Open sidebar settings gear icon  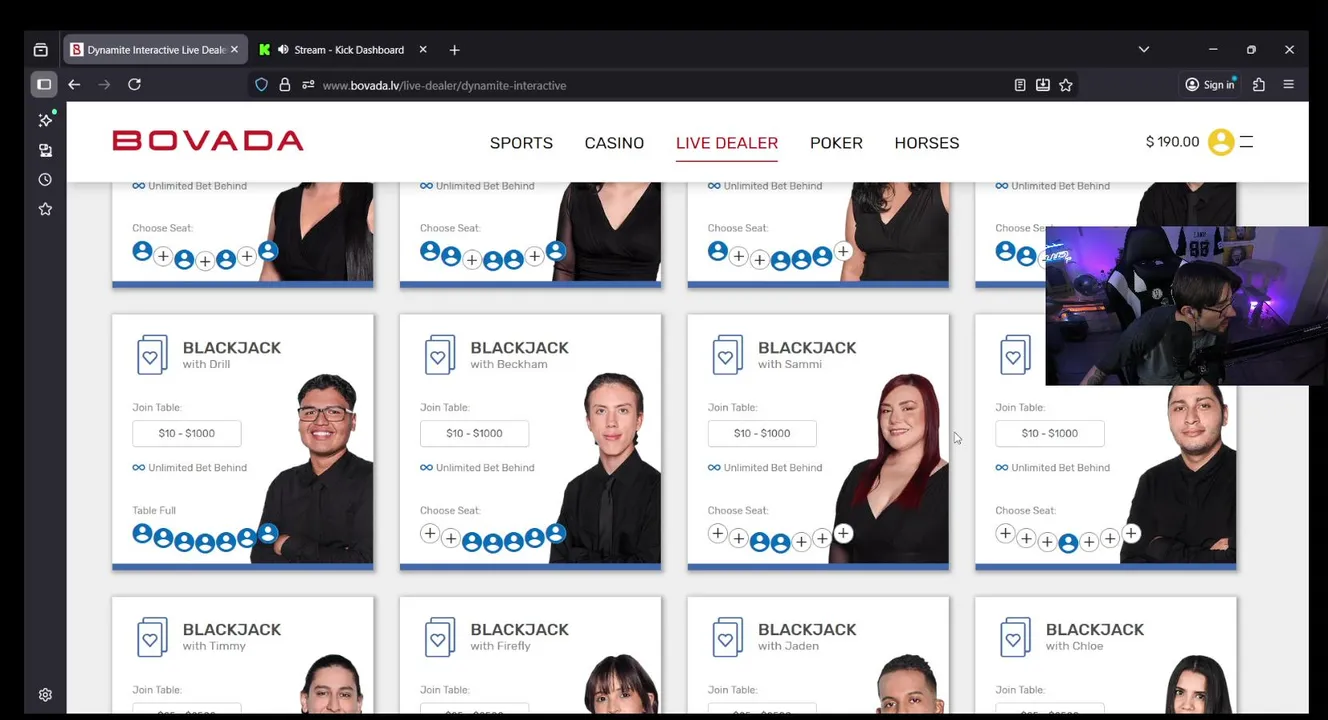(45, 694)
